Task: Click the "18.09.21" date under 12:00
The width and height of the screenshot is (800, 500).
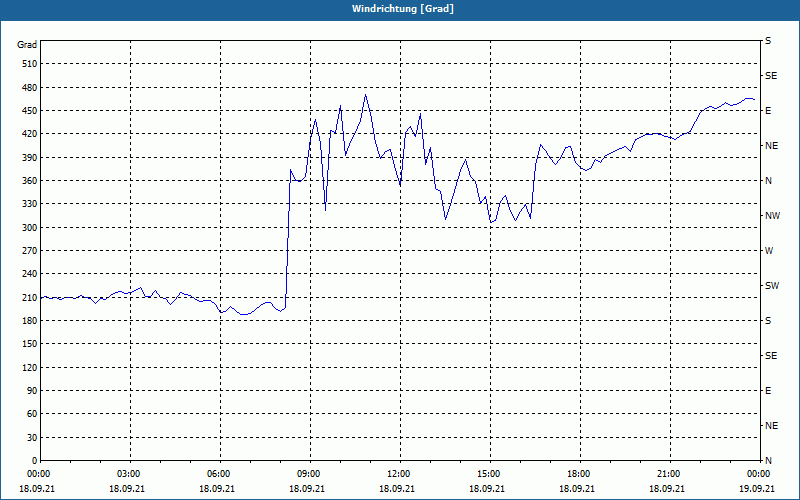Action: tap(397, 489)
